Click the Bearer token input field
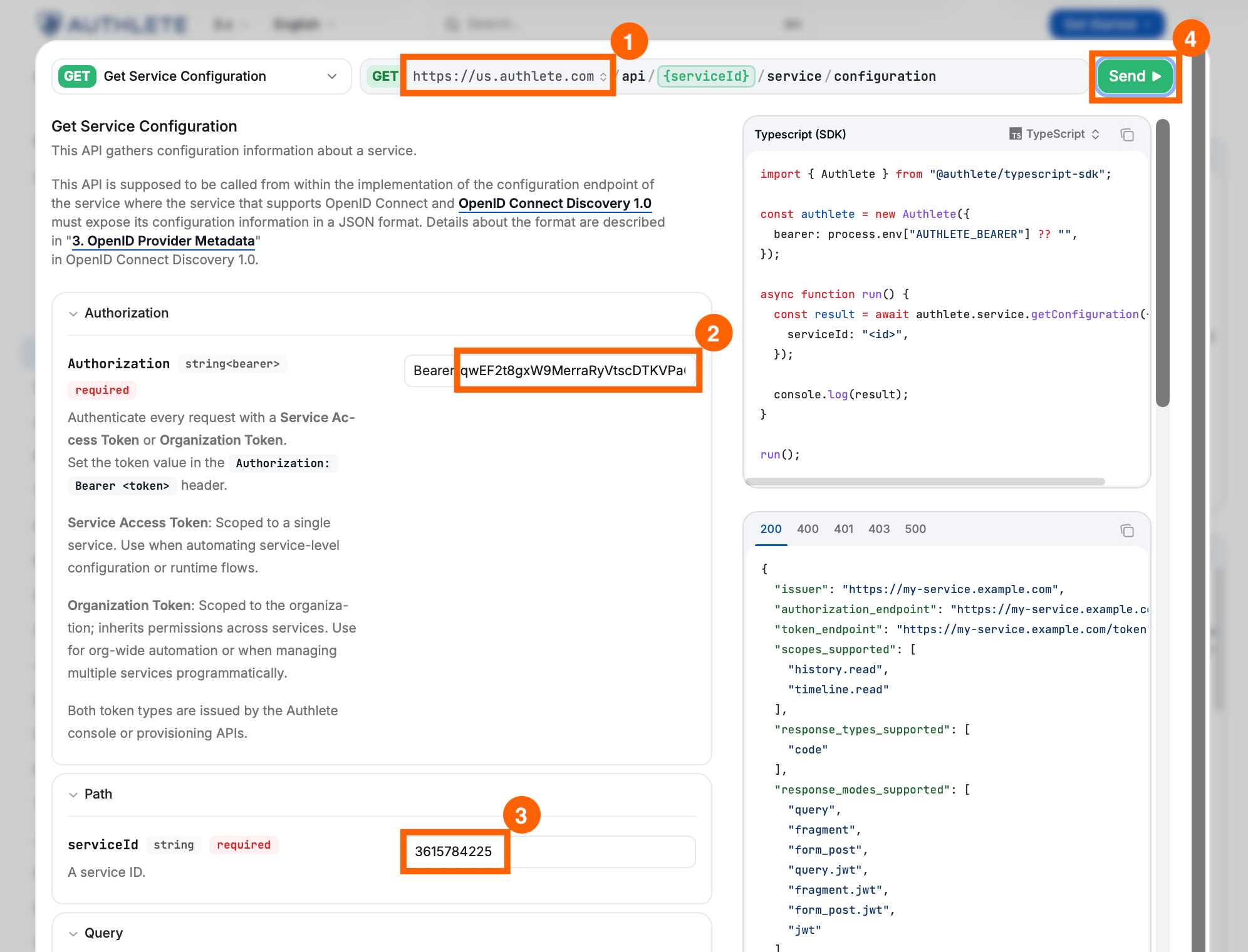 click(550, 371)
